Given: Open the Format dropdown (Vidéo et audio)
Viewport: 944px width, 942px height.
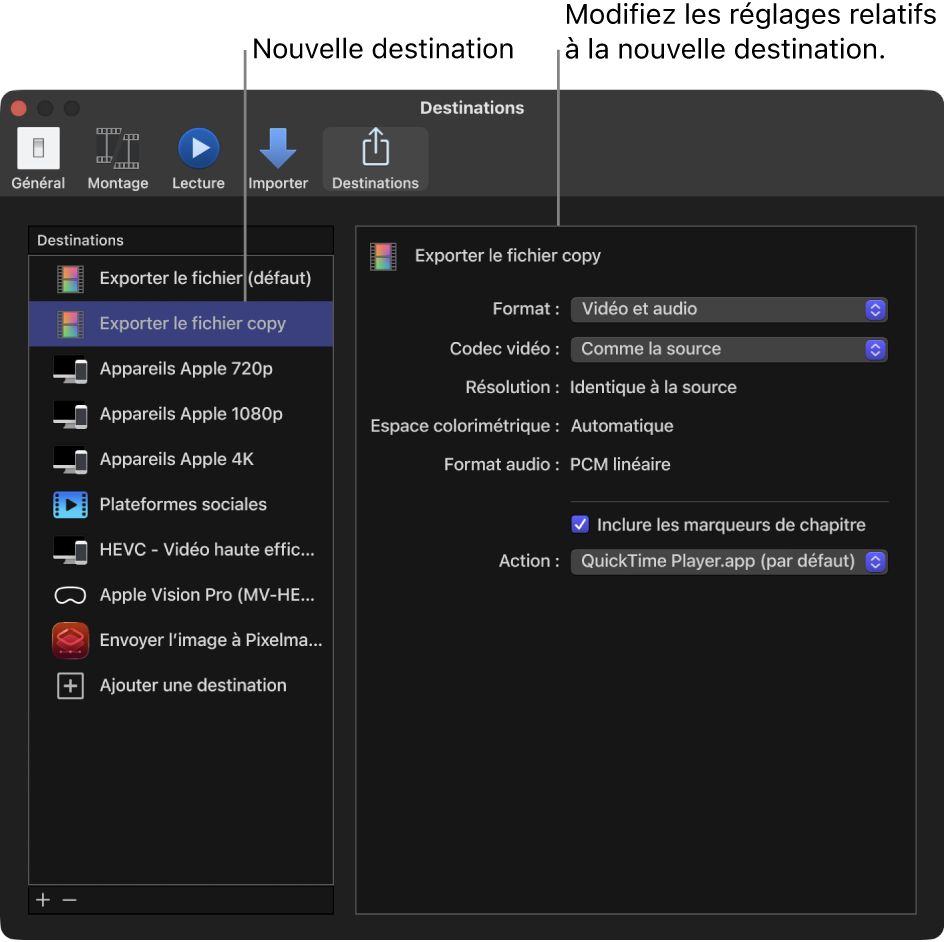Looking at the screenshot, I should point(728,309).
